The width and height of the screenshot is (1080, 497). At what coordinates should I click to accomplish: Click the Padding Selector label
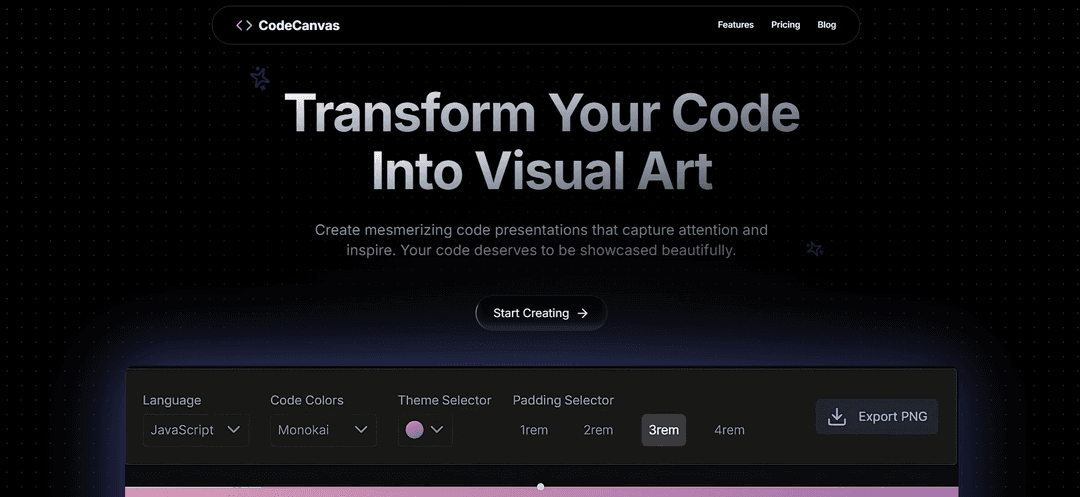coord(563,400)
